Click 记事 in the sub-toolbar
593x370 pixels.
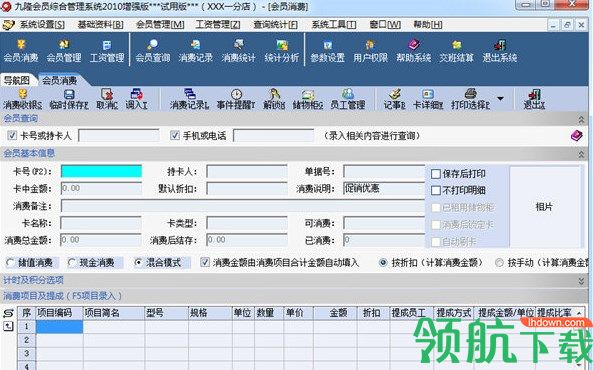coord(394,99)
